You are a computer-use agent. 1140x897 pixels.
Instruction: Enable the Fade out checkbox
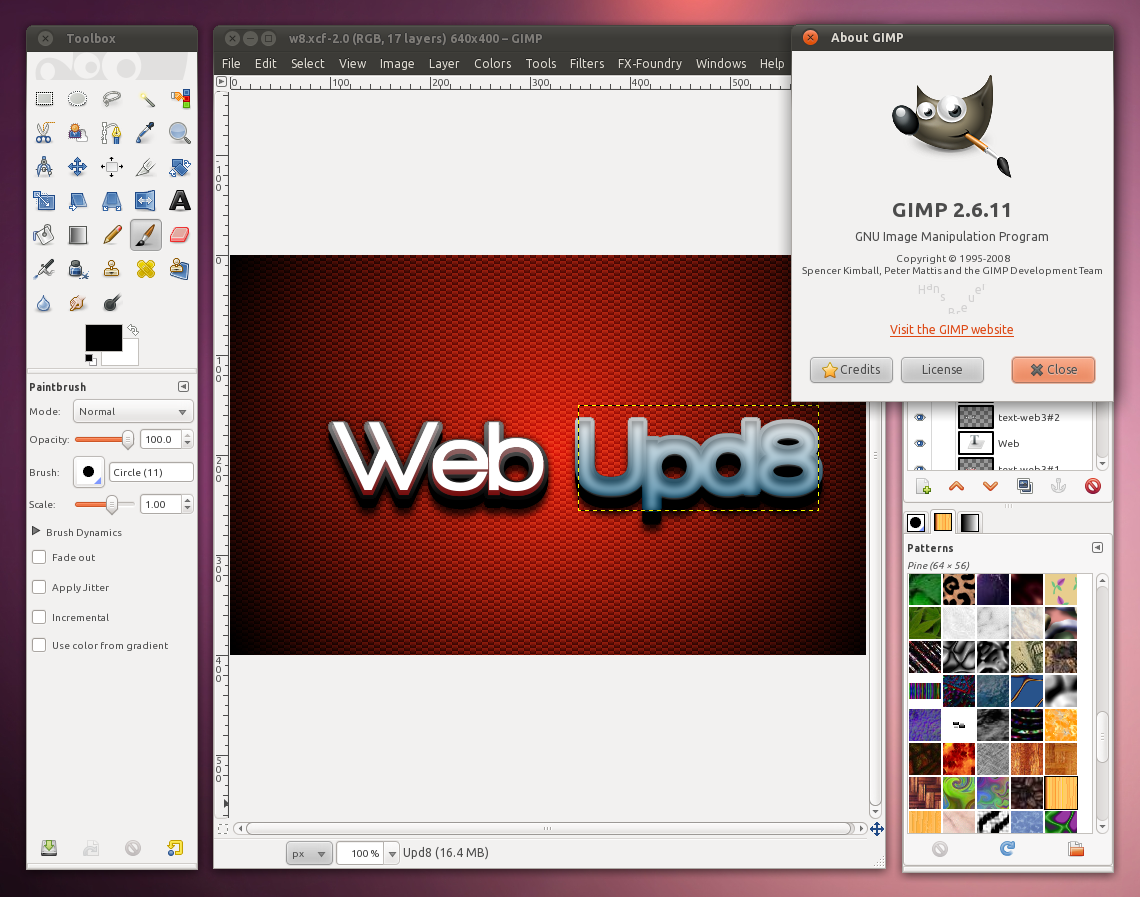[39, 557]
